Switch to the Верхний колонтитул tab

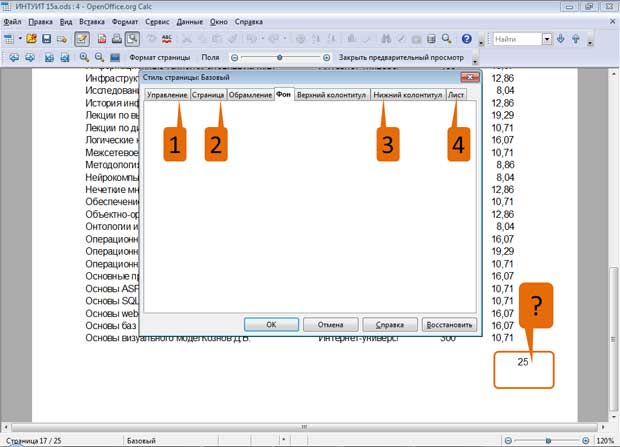click(331, 95)
